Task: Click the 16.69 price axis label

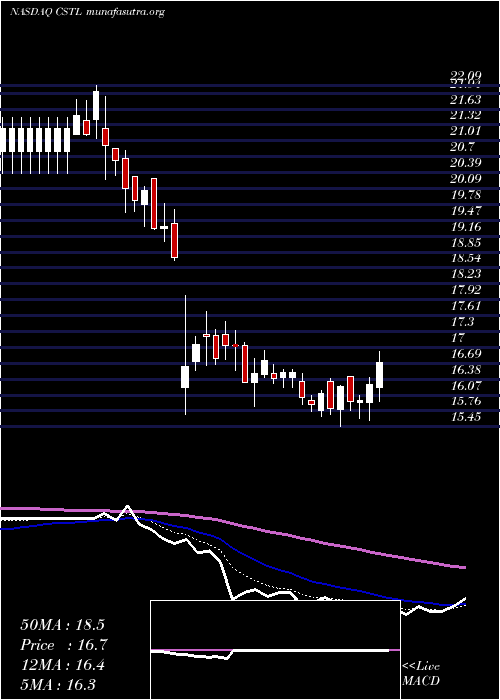Action: click(x=465, y=354)
